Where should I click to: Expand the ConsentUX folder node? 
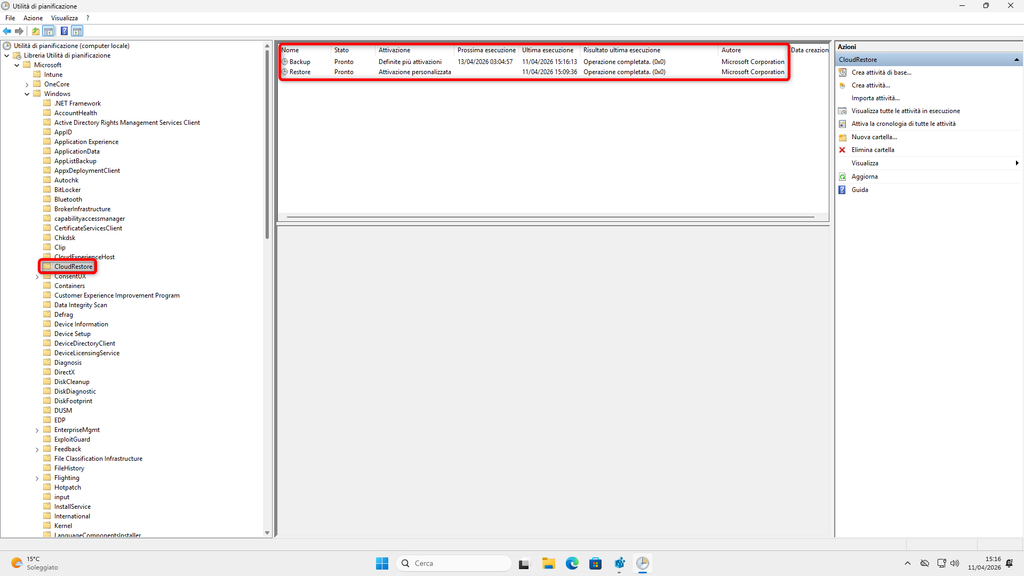(x=37, y=277)
